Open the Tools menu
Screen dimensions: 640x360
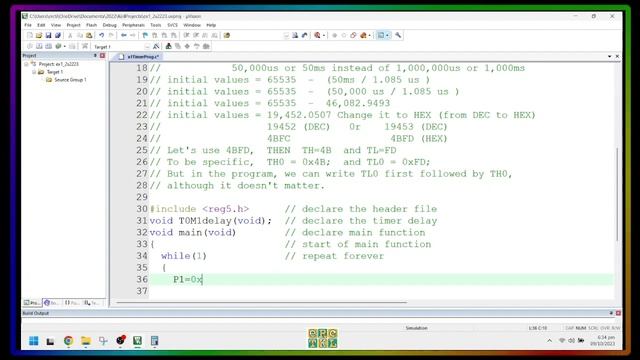tap(156, 25)
